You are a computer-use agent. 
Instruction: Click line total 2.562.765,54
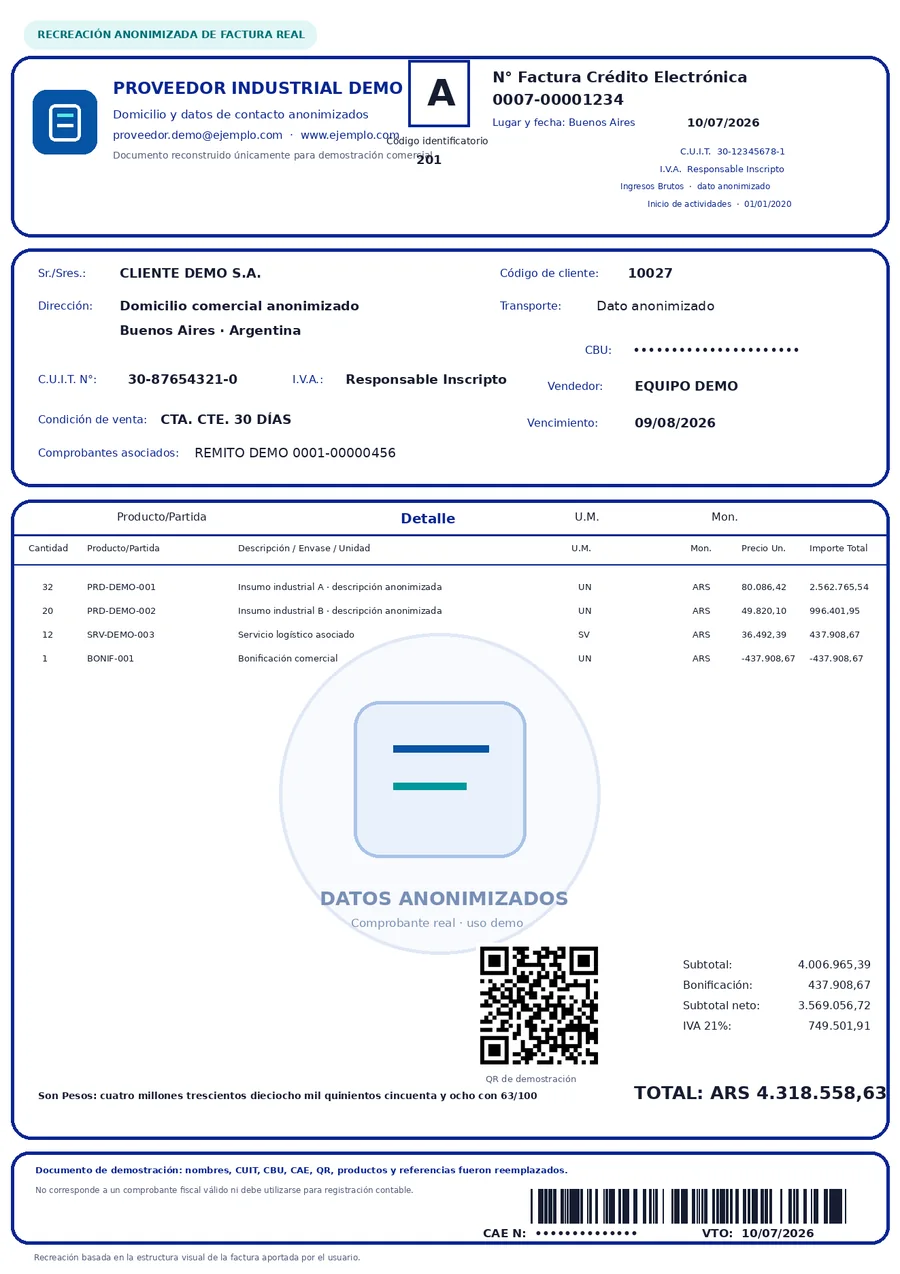click(839, 587)
